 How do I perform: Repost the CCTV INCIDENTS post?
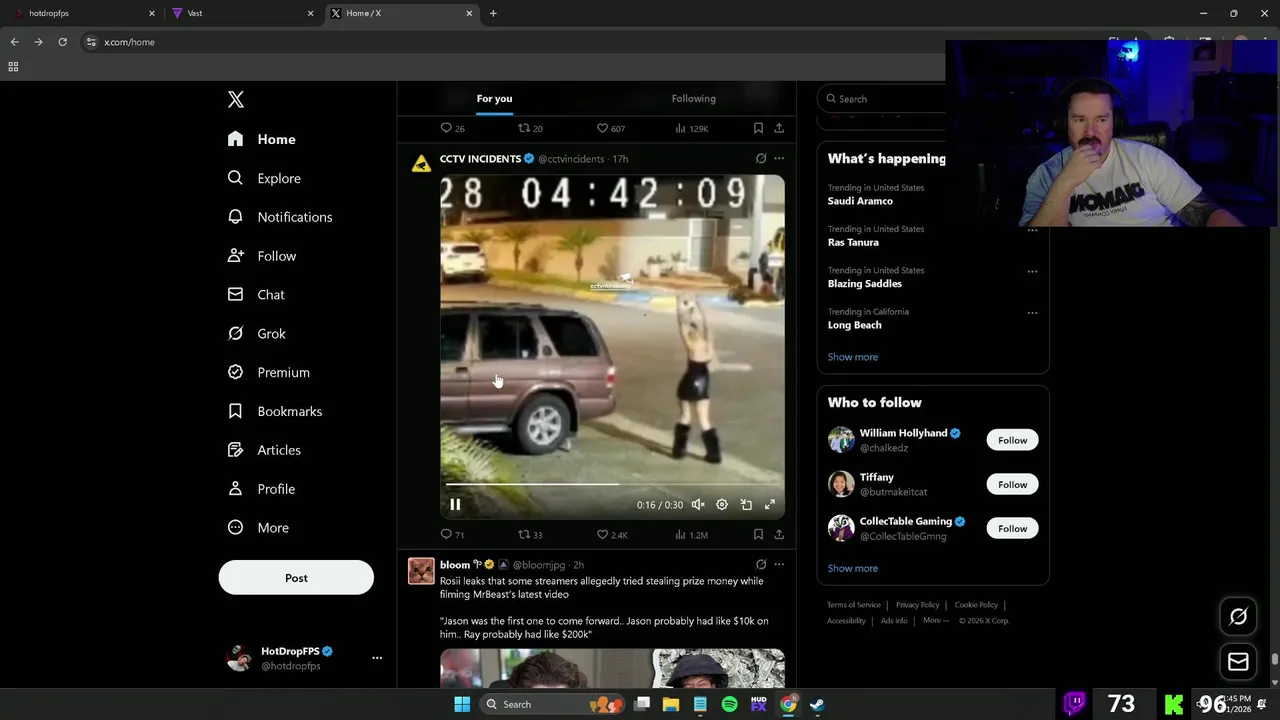[530, 535]
